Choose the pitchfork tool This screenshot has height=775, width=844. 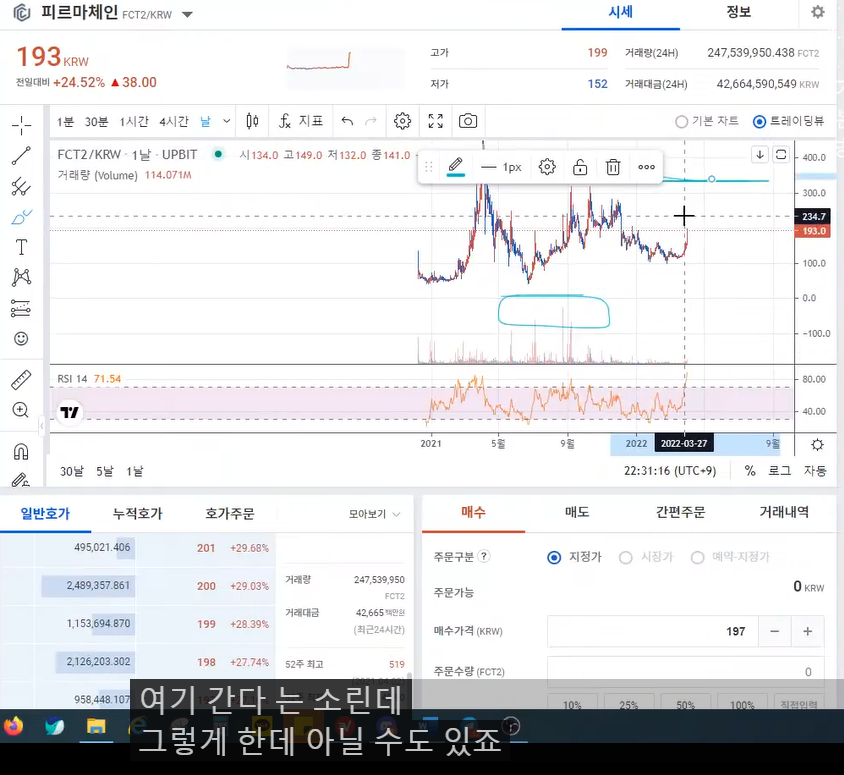tap(21, 186)
